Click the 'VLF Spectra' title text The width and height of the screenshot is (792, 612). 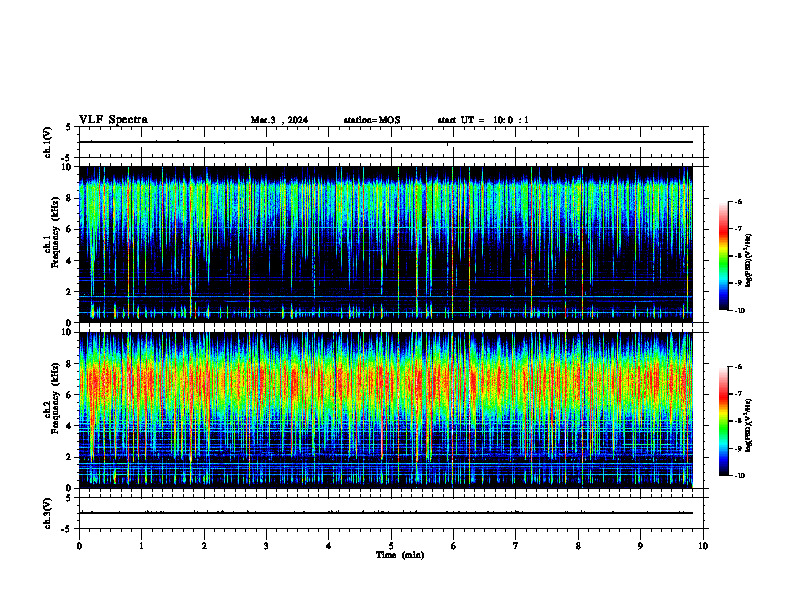click(x=113, y=120)
